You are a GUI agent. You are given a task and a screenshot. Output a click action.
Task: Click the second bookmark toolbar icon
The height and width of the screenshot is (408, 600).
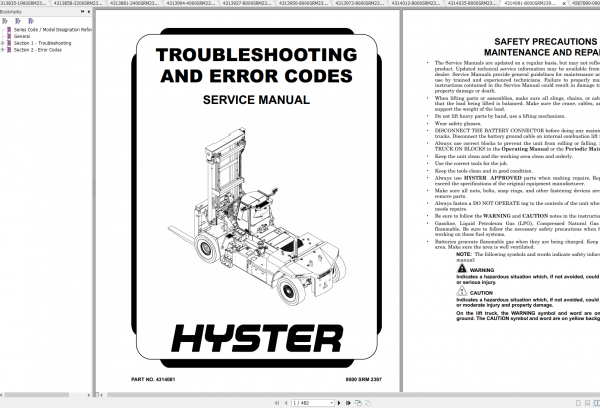point(18,21)
